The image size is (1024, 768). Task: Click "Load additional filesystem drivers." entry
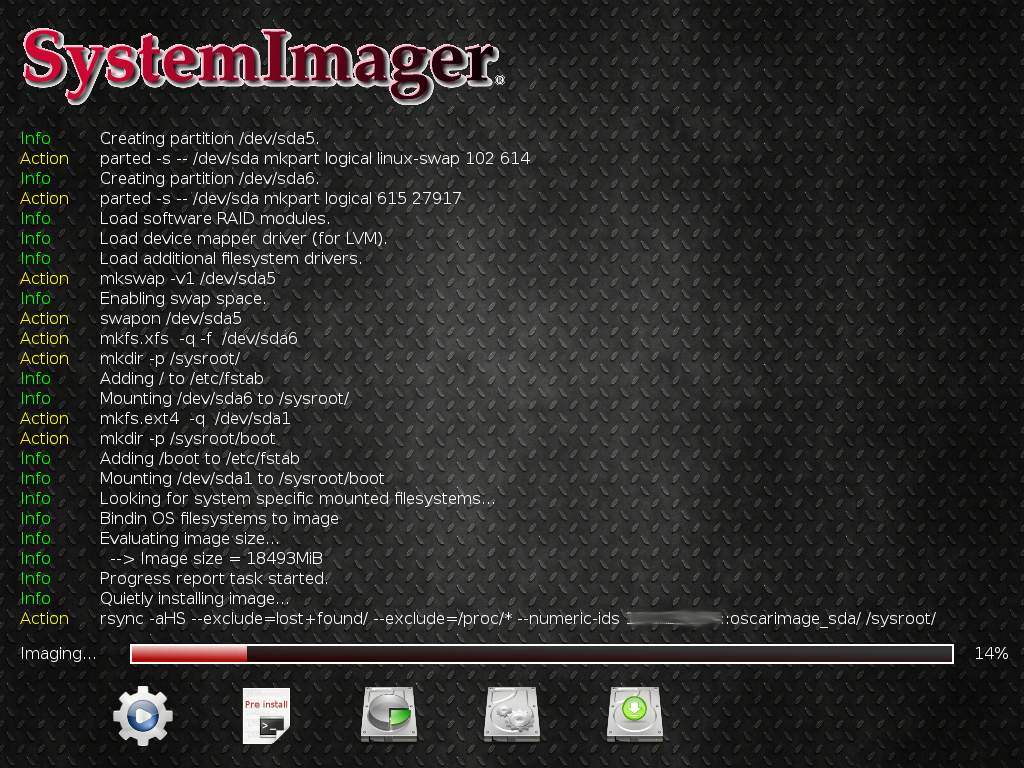[x=231, y=259]
